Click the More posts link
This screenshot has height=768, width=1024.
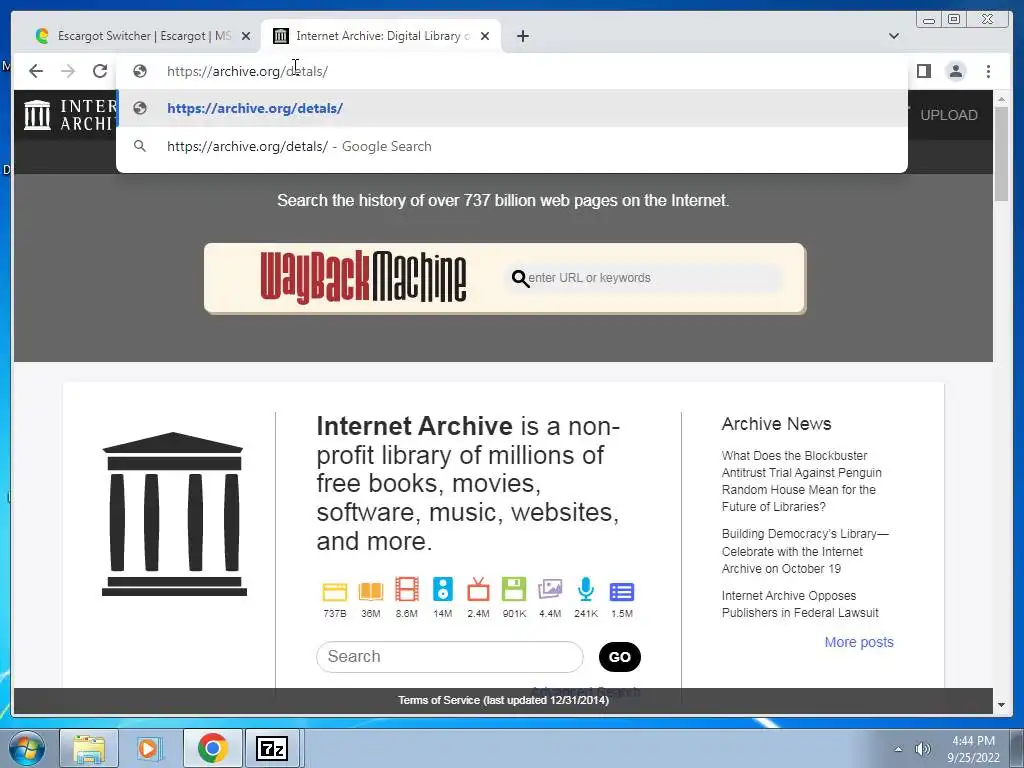tap(859, 642)
